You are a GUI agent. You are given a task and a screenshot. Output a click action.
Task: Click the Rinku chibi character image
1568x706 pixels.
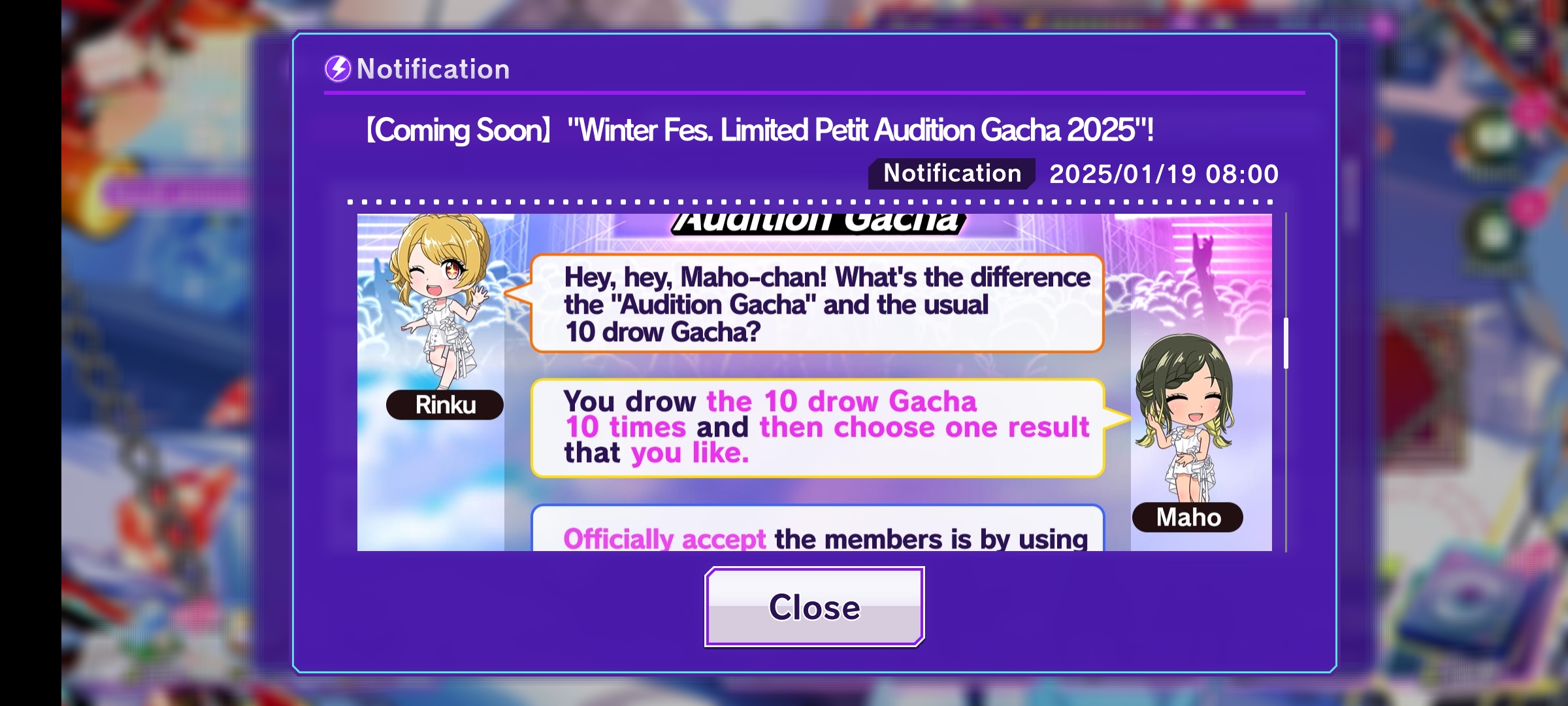439,301
